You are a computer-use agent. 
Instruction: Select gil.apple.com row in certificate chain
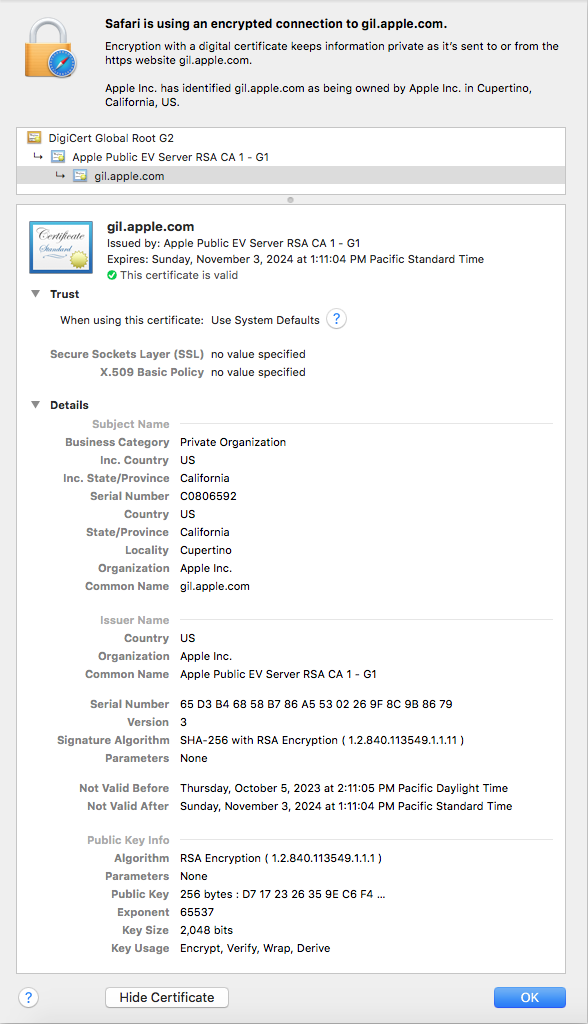point(291,176)
